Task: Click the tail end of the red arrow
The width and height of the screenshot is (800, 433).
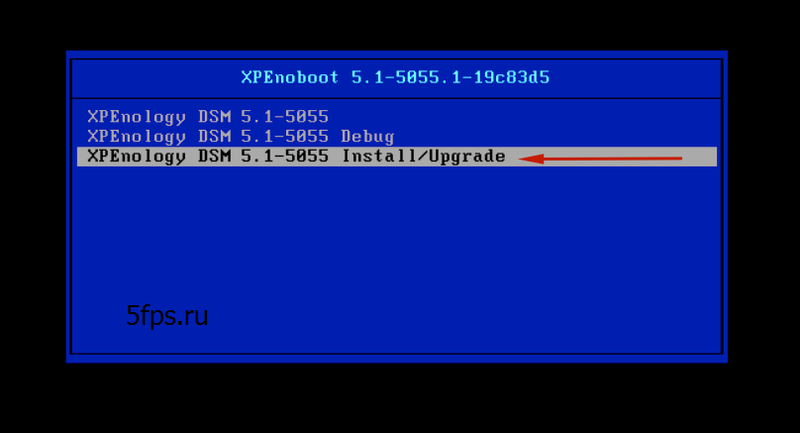Action: tap(679, 158)
